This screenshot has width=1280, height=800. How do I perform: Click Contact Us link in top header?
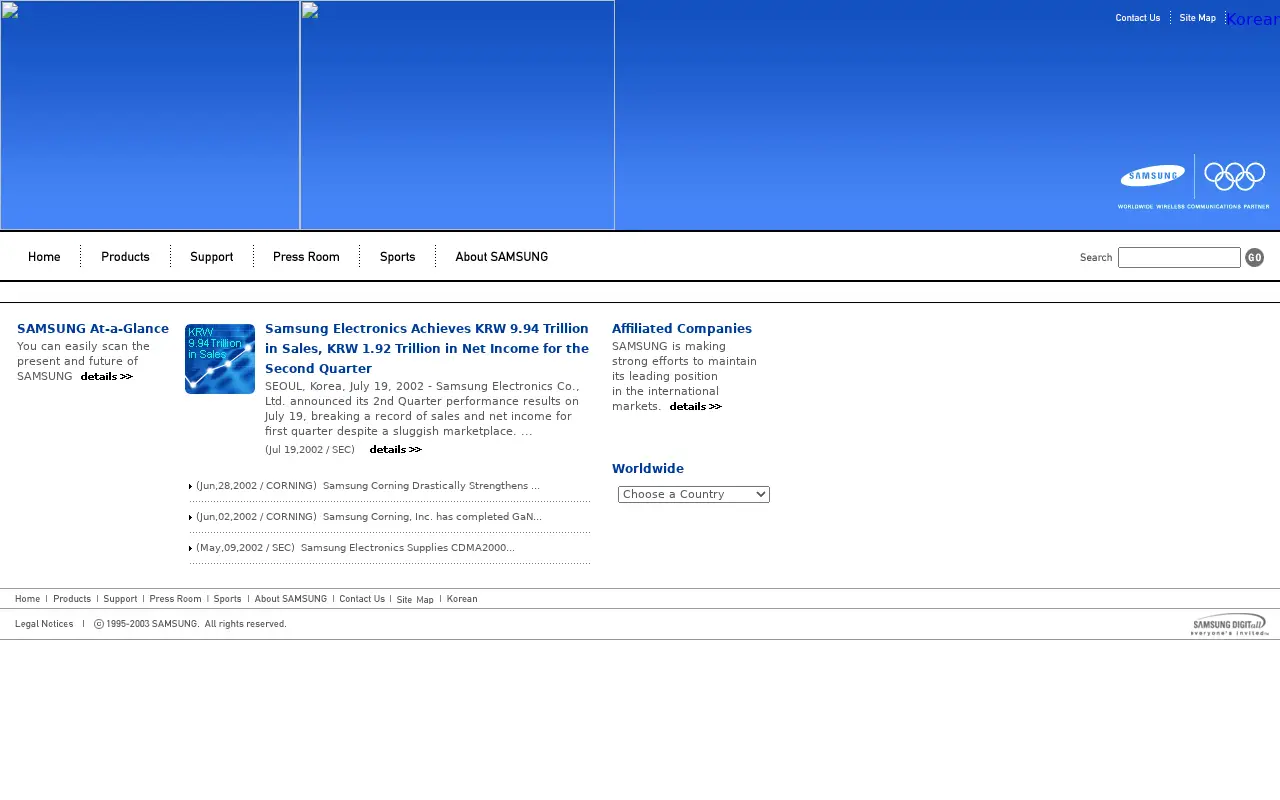click(1138, 18)
